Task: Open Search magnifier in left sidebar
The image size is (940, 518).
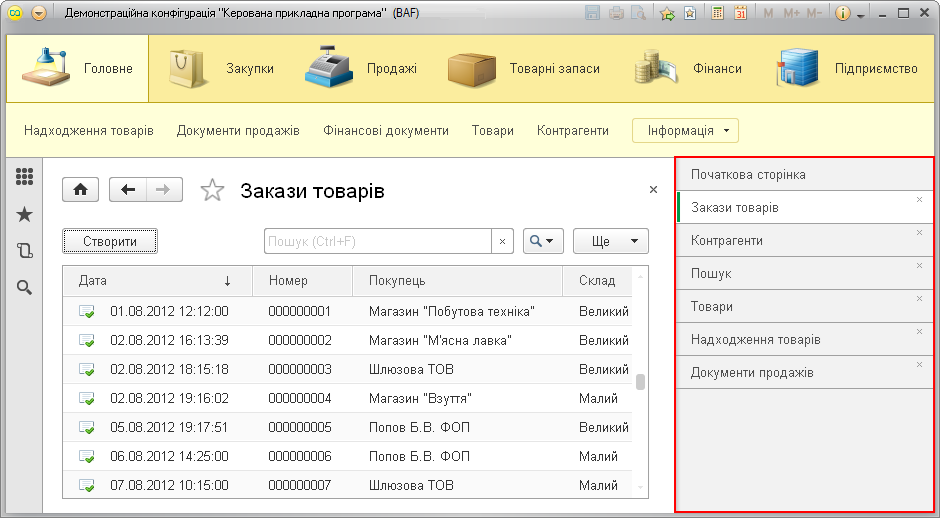Action: click(x=25, y=288)
